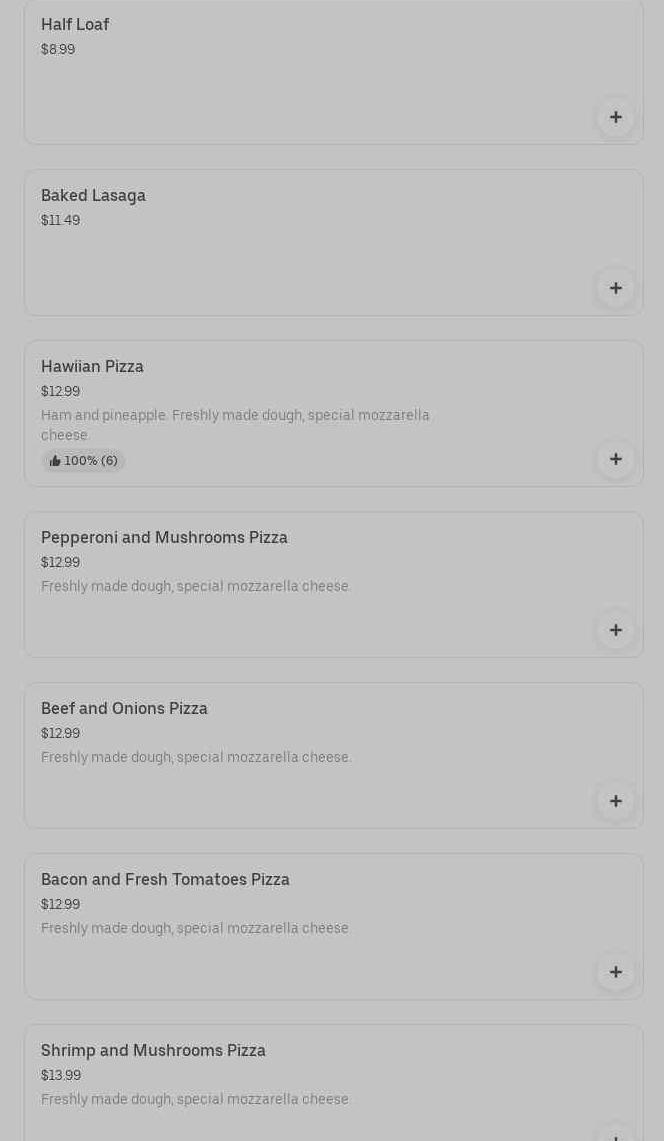
Task: Click the $8.99 Half Loaf price
Action: point(58,50)
